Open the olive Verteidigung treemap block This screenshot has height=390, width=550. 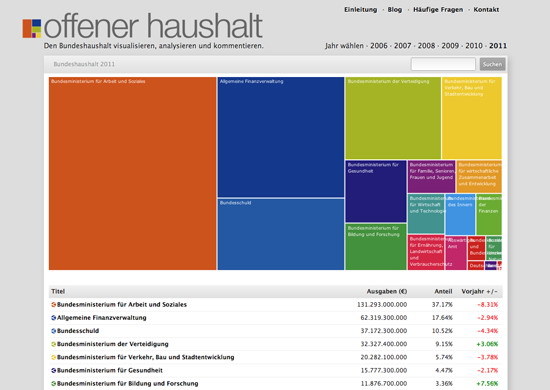click(393, 118)
